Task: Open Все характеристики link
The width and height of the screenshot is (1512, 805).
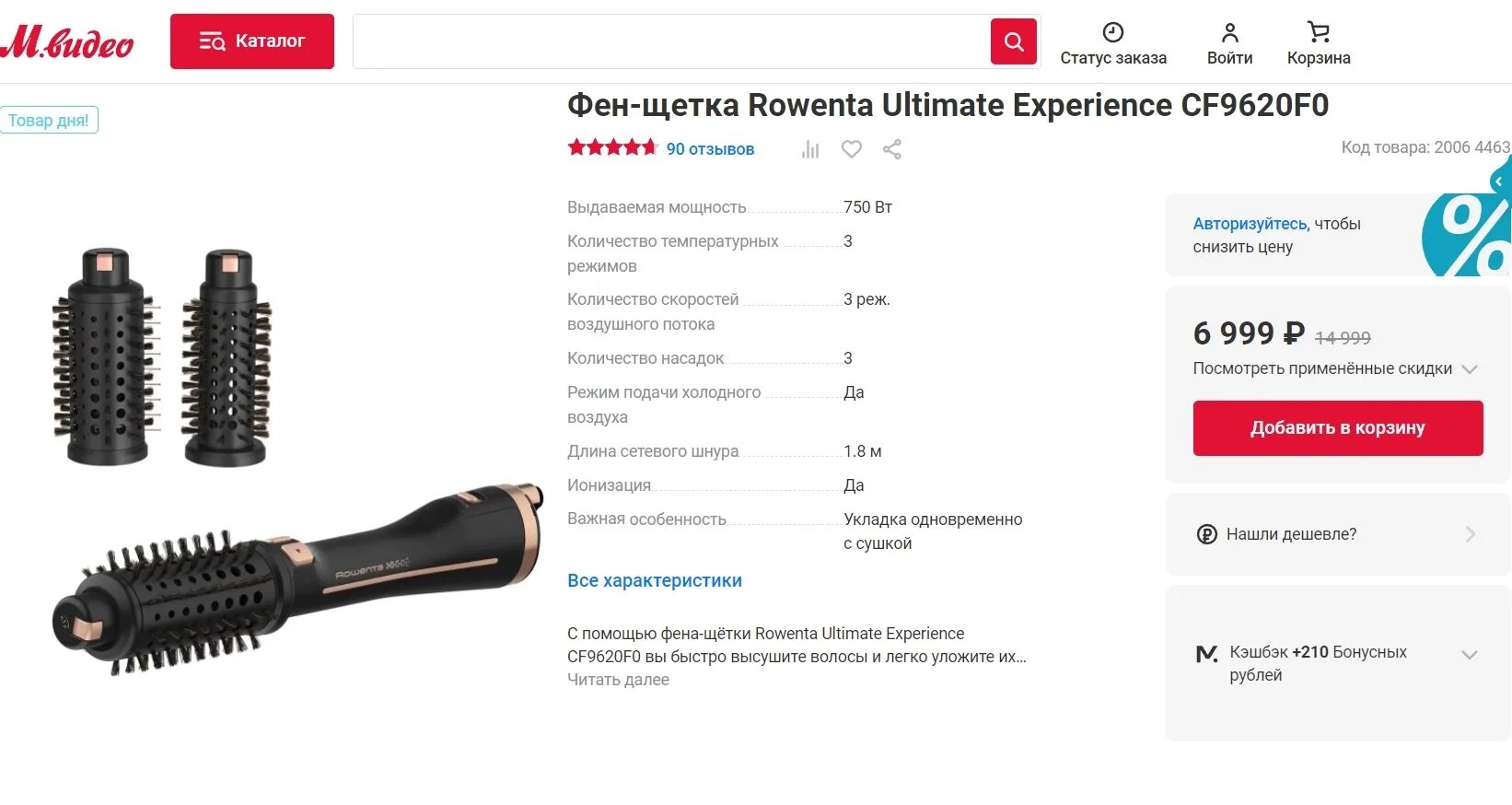Action: [x=655, y=581]
